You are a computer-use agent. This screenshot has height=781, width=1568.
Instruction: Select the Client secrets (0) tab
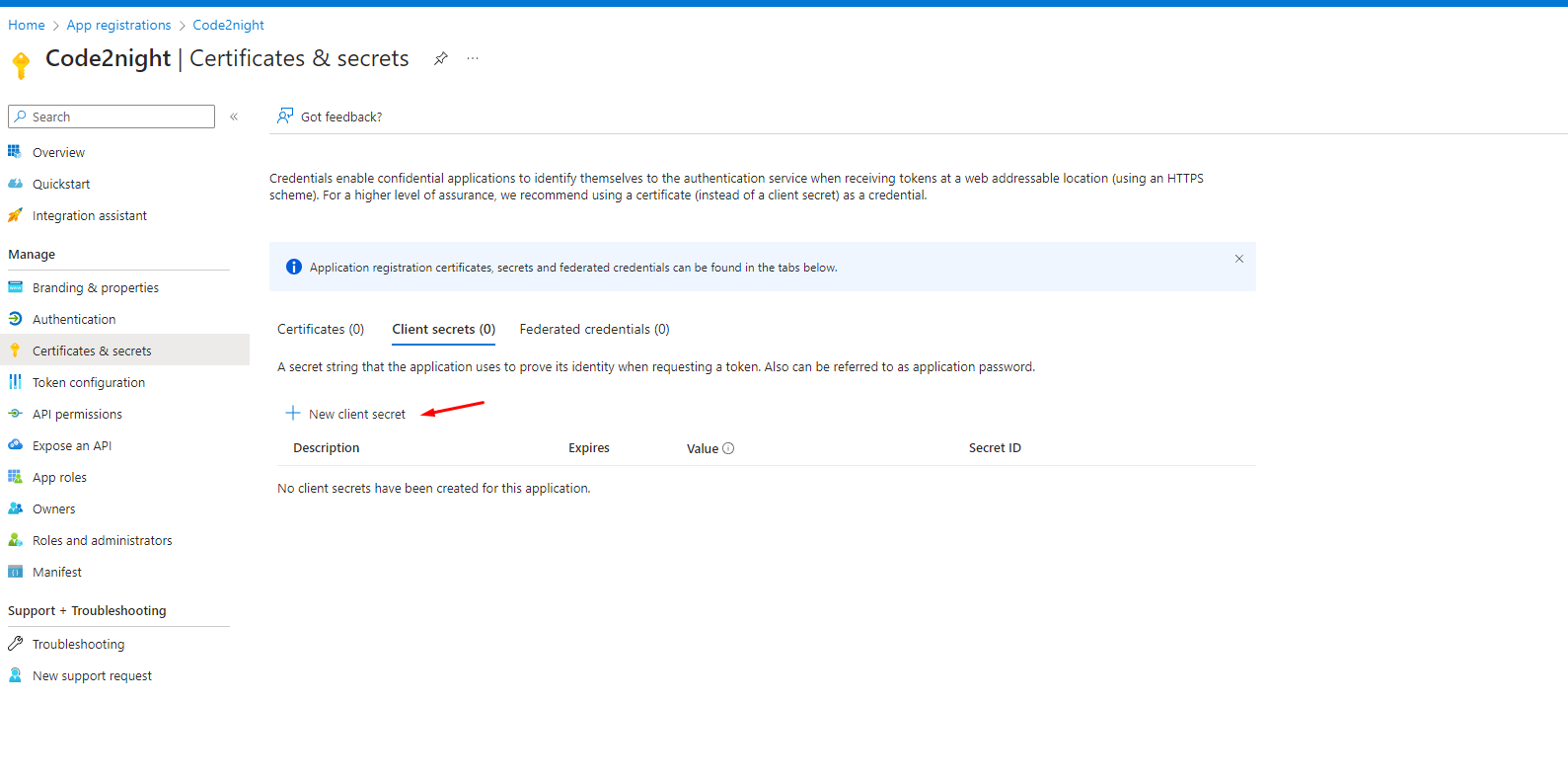(x=444, y=329)
